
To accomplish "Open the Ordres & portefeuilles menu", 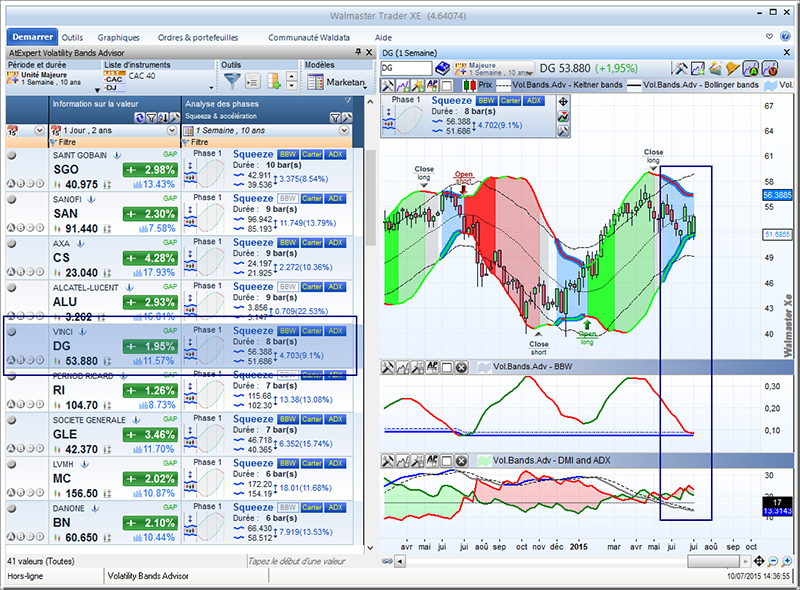I will tap(198, 37).
